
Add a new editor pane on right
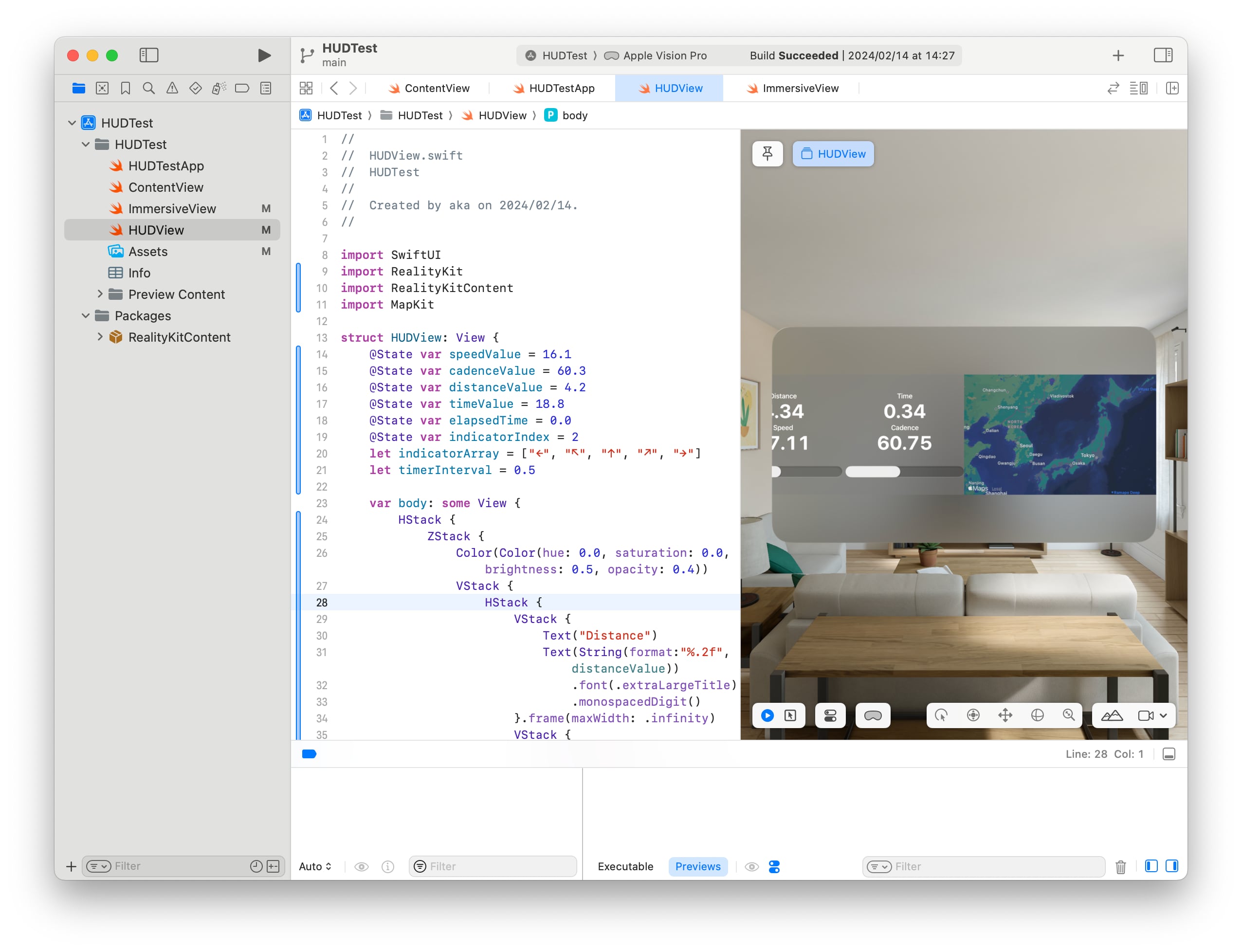point(1172,89)
